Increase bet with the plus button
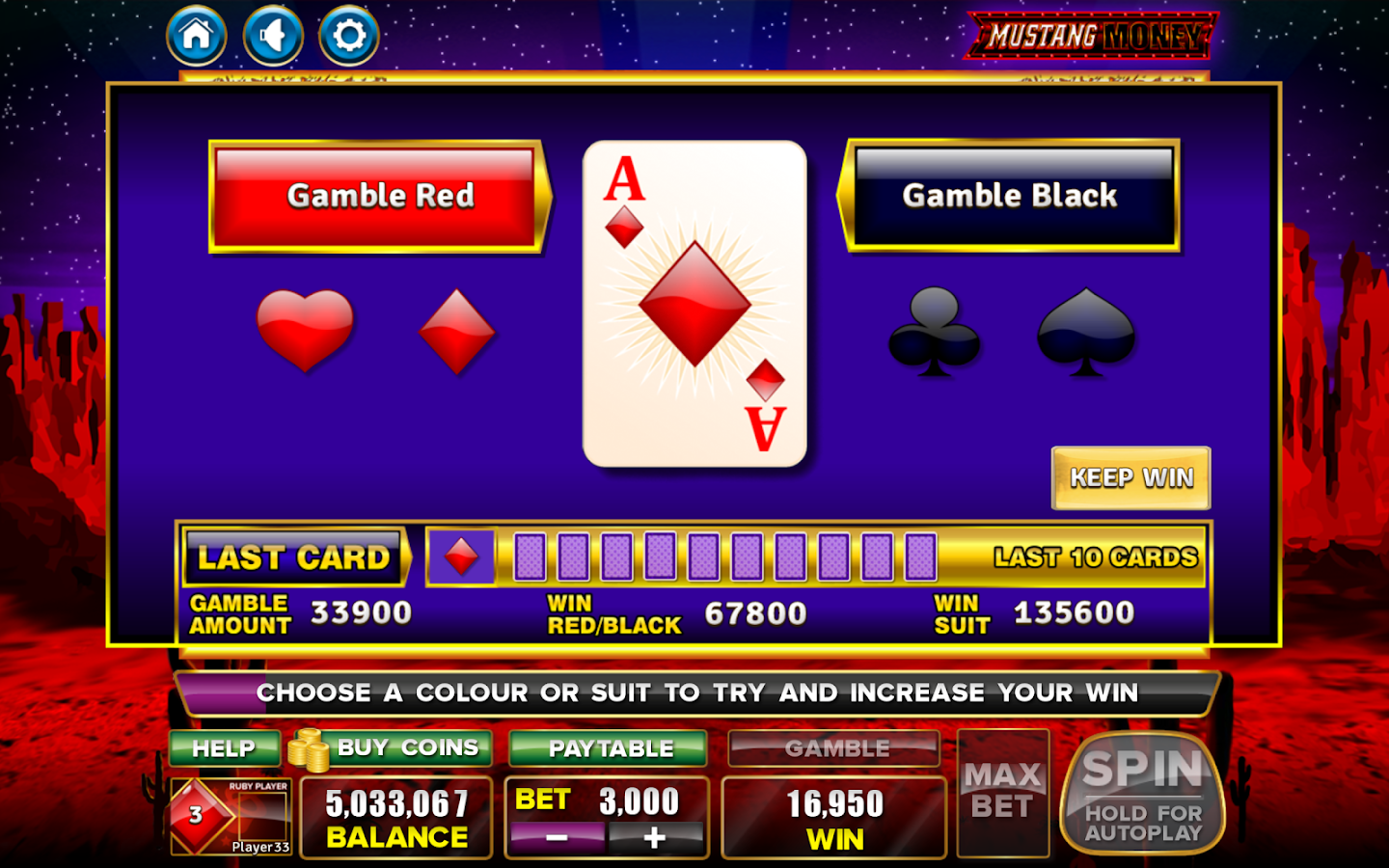The image size is (1389, 868). point(655,838)
